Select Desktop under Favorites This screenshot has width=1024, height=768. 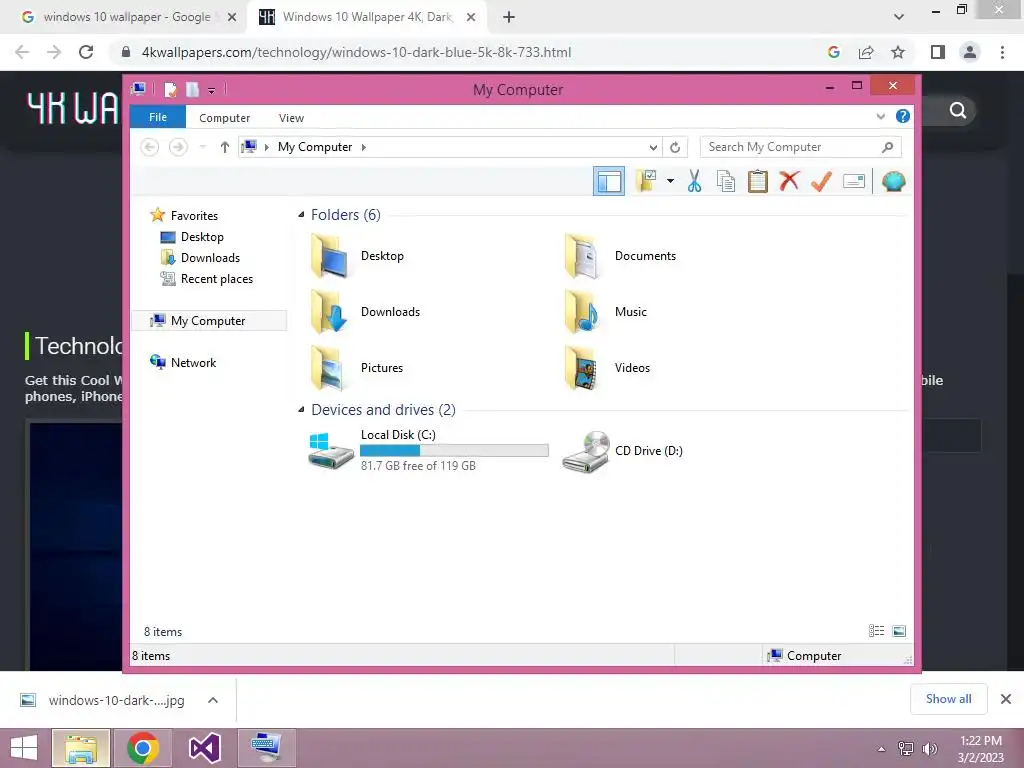pos(202,236)
